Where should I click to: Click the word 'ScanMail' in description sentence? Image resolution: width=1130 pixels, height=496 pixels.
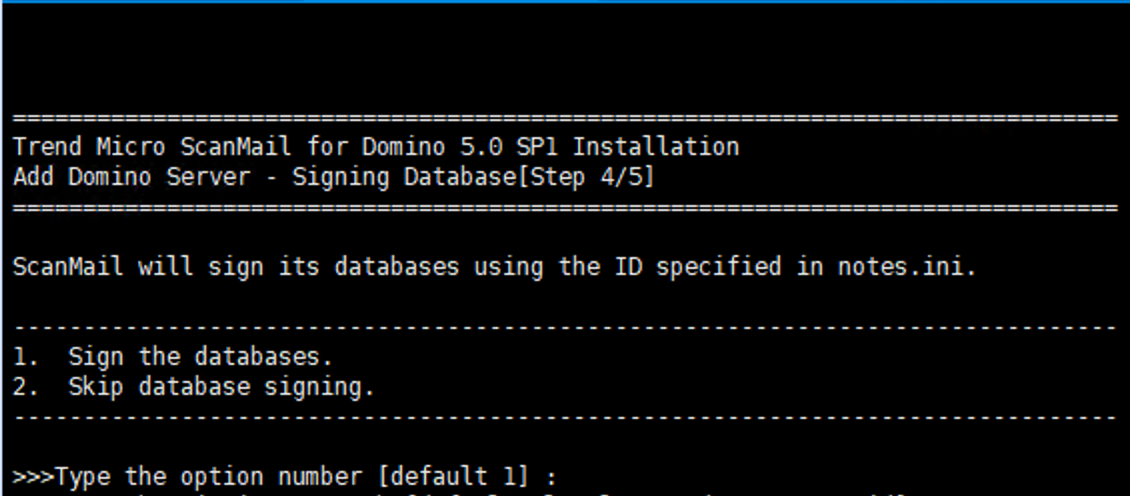coord(69,267)
